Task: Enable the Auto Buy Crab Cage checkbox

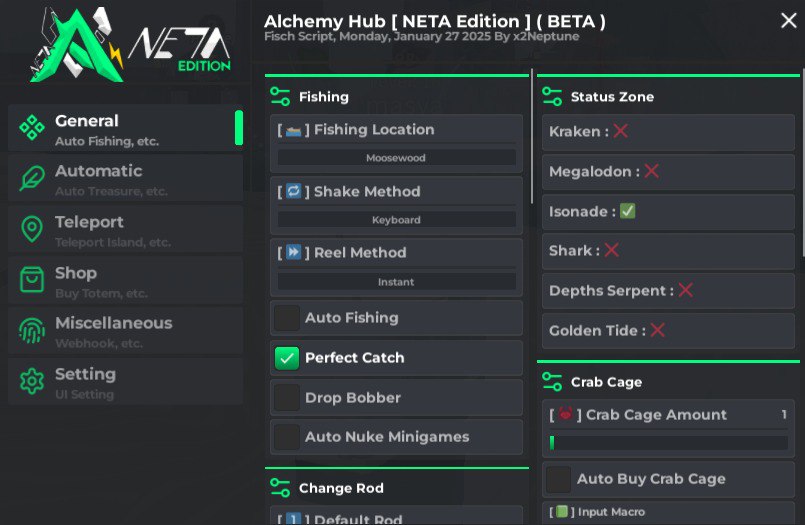Action: point(560,479)
